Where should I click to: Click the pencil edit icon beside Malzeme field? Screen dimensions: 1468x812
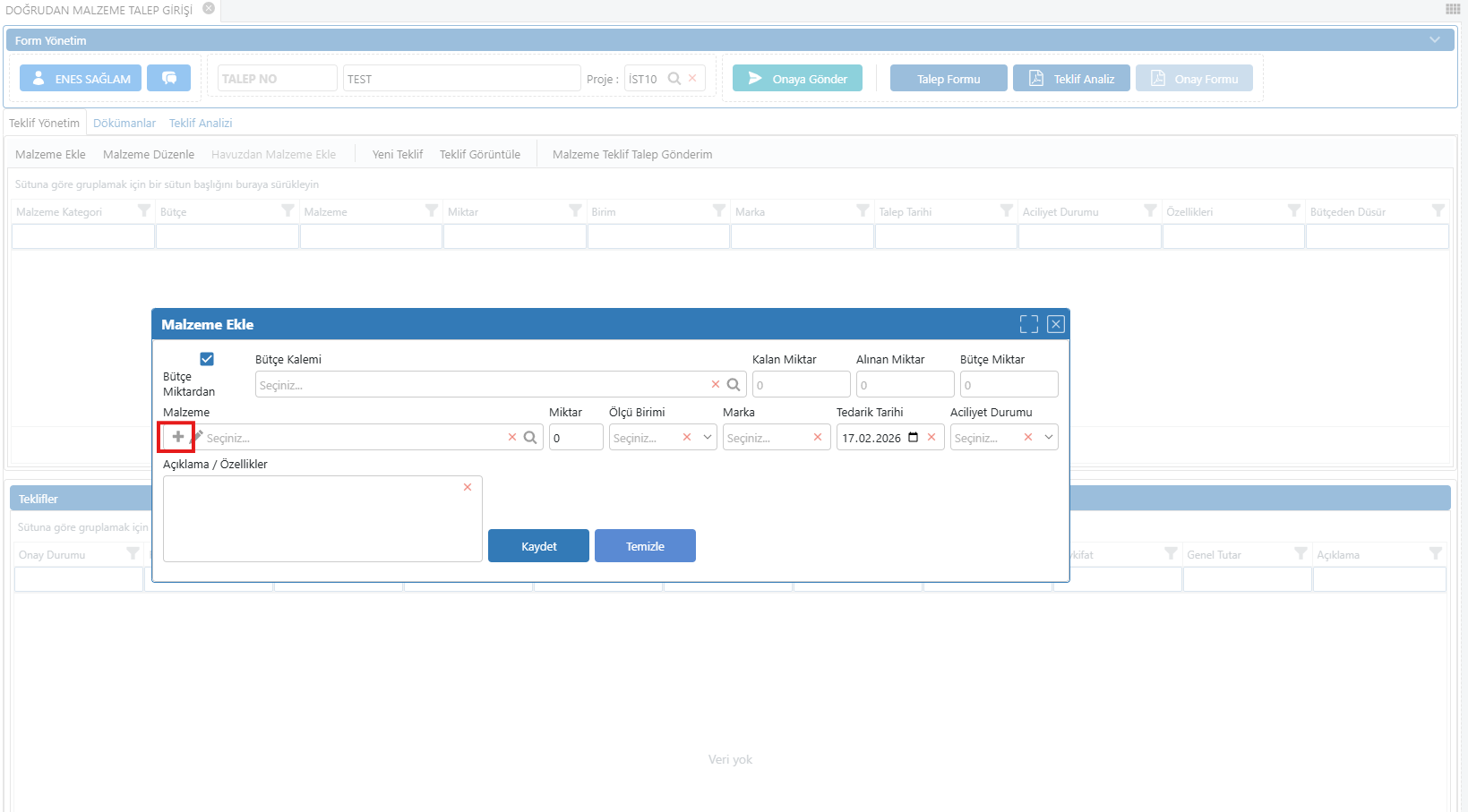tap(198, 436)
